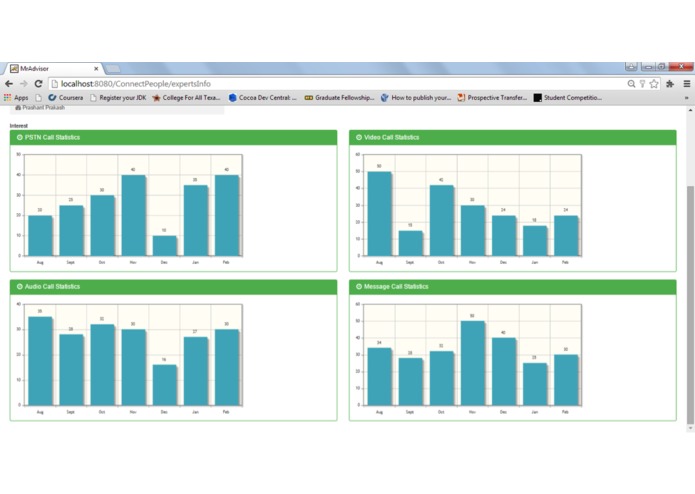Open College For All Texa... bookmark
Viewport: 695px width, 494px height.
(186, 97)
